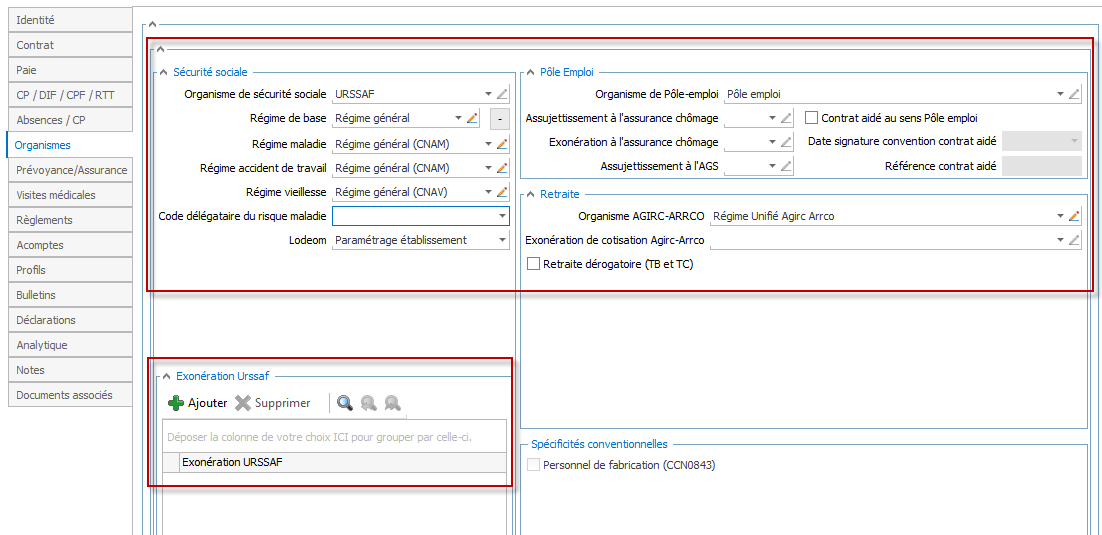Click the magnifying glass search icon in Exonération Urssaf
The image size is (1102, 535).
[x=344, y=403]
